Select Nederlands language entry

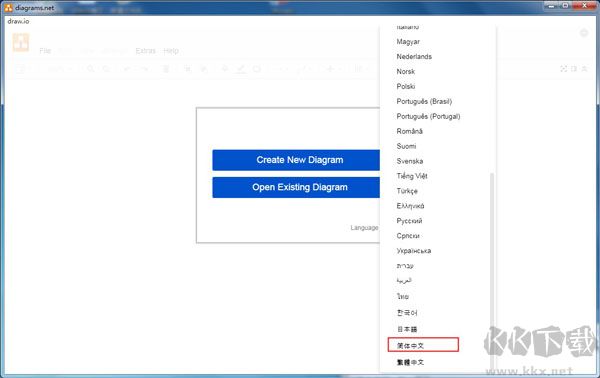[414, 57]
